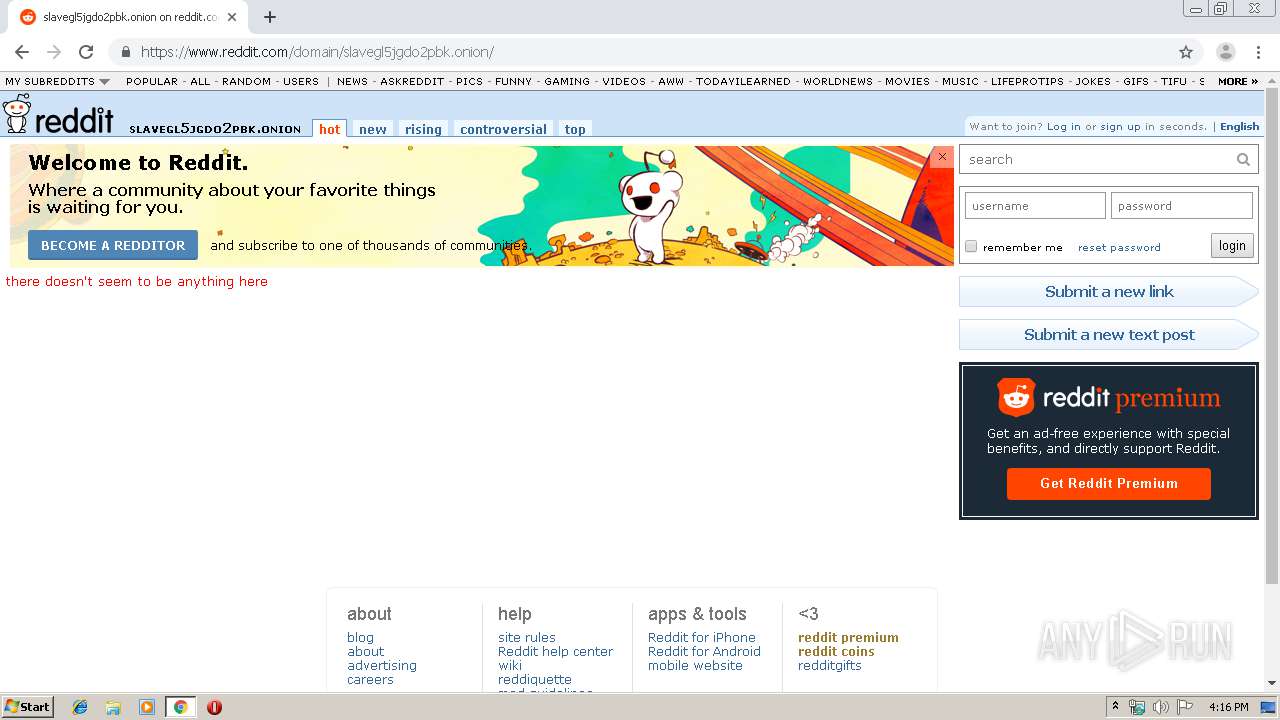The width and height of the screenshot is (1280, 720).
Task: Change language via English link
Action: [x=1239, y=126]
